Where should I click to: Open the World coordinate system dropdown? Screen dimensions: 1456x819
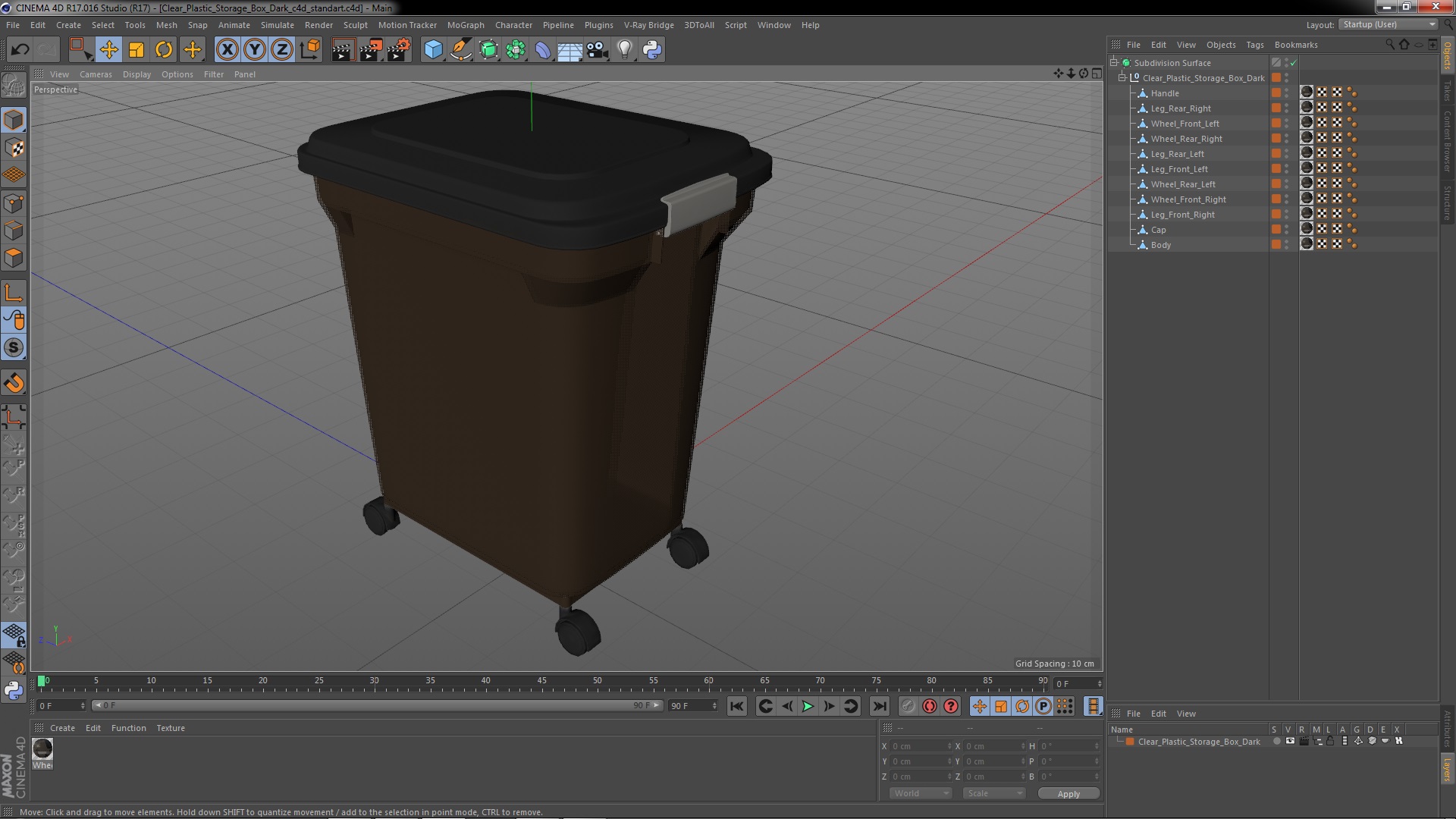pyautogui.click(x=920, y=793)
